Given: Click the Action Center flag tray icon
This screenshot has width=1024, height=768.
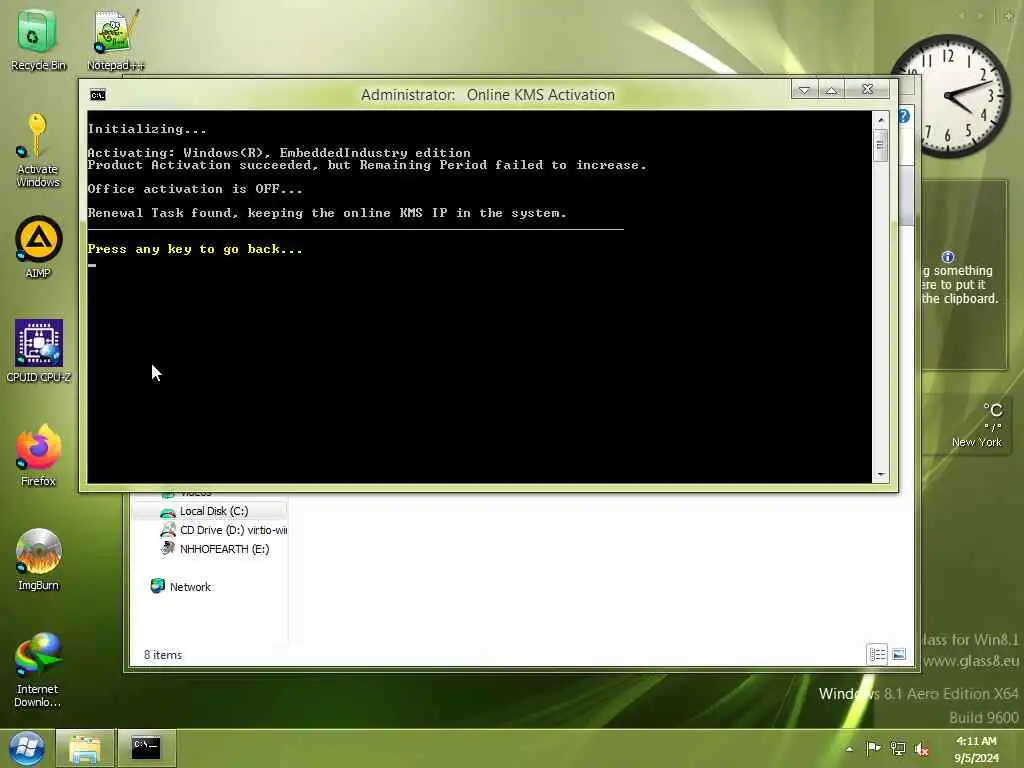Looking at the screenshot, I should (x=873, y=748).
